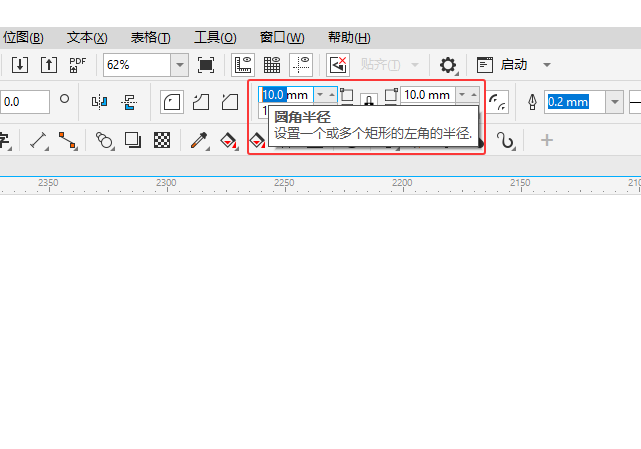The width and height of the screenshot is (641, 449).
Task: Select the drop shadow tool
Action: click(133, 140)
